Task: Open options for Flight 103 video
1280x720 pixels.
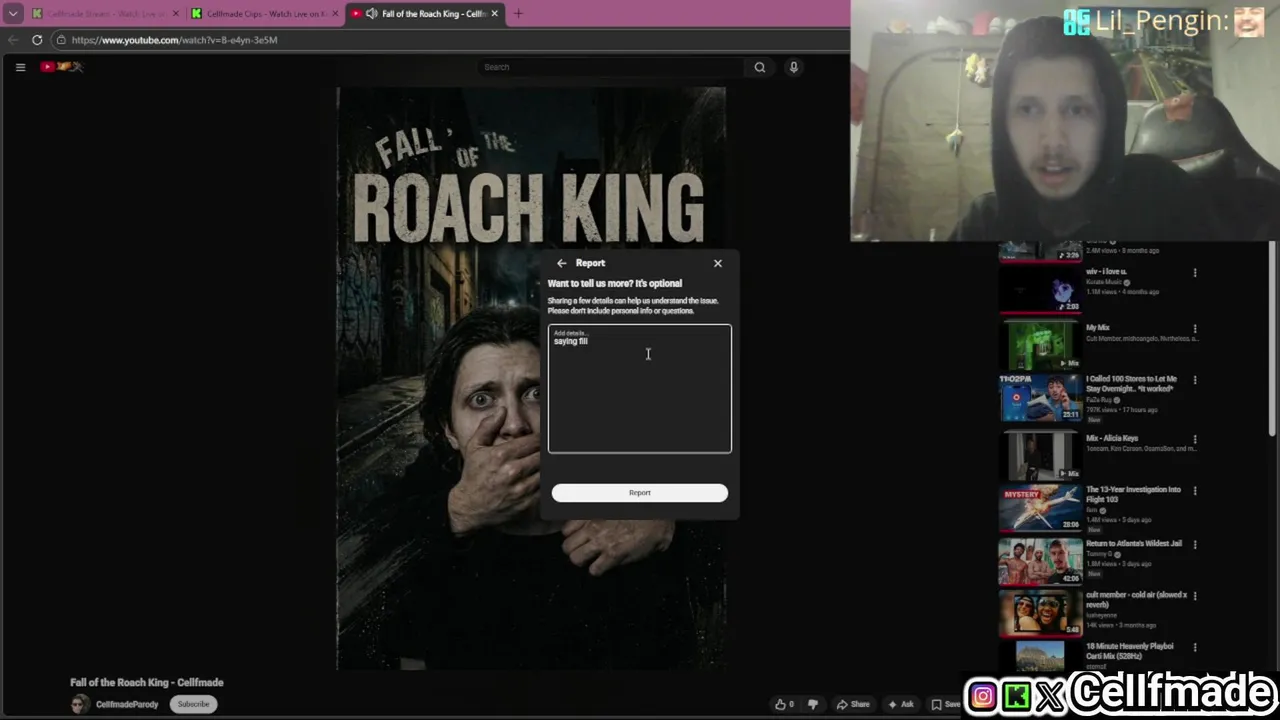Action: point(1195,491)
